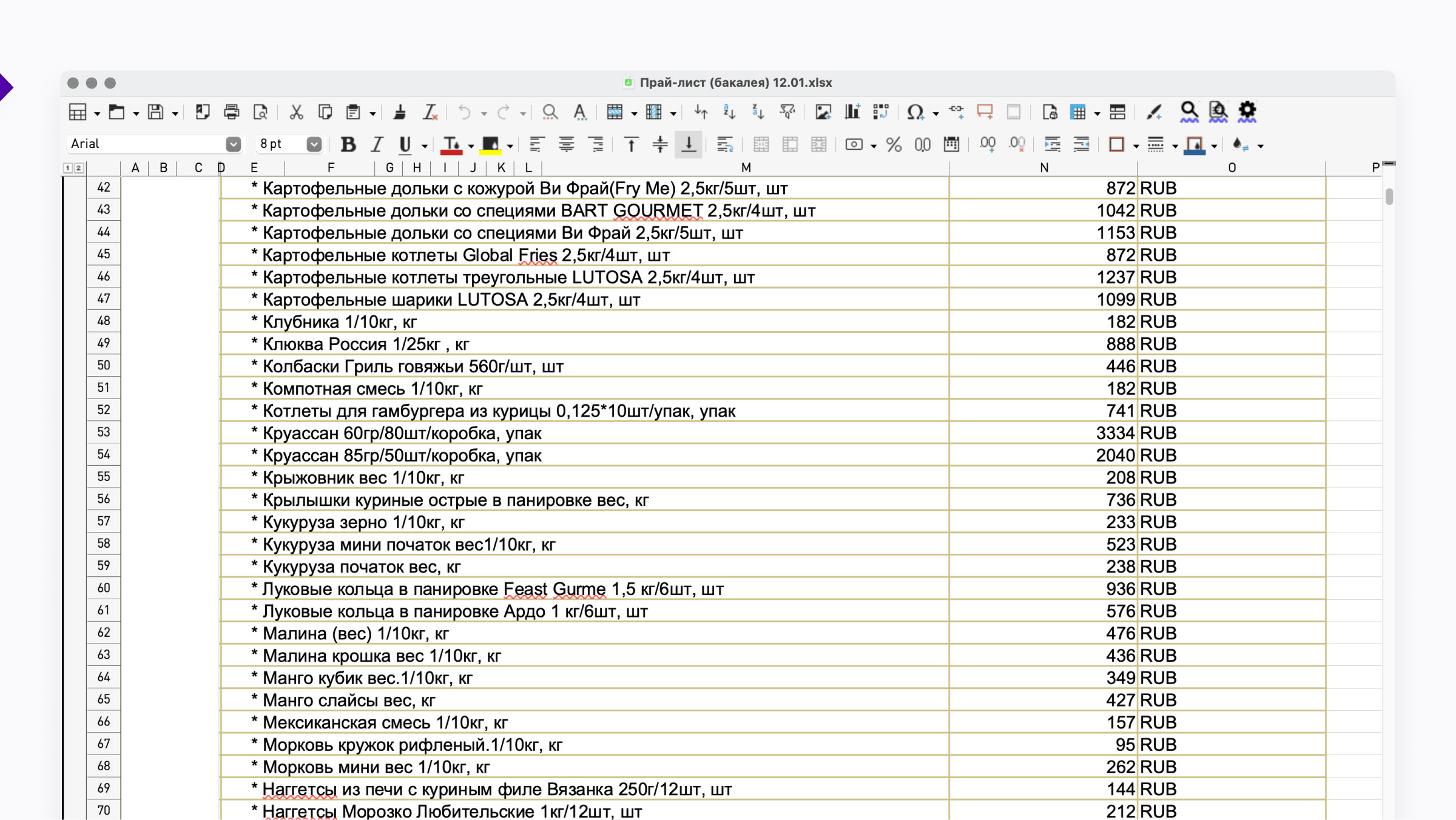
Task: Click the AutoFilter funnel icon
Action: click(x=787, y=112)
